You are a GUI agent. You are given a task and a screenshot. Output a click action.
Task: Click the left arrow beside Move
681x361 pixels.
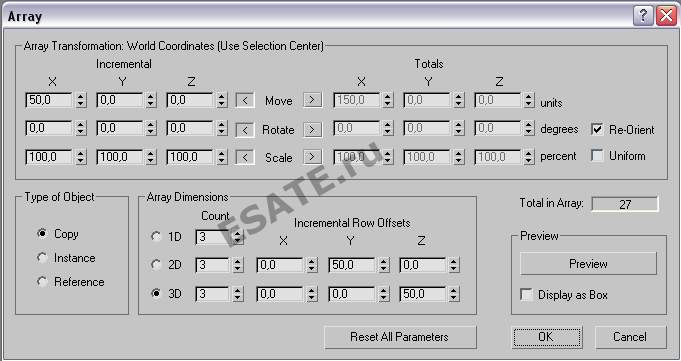[245, 100]
